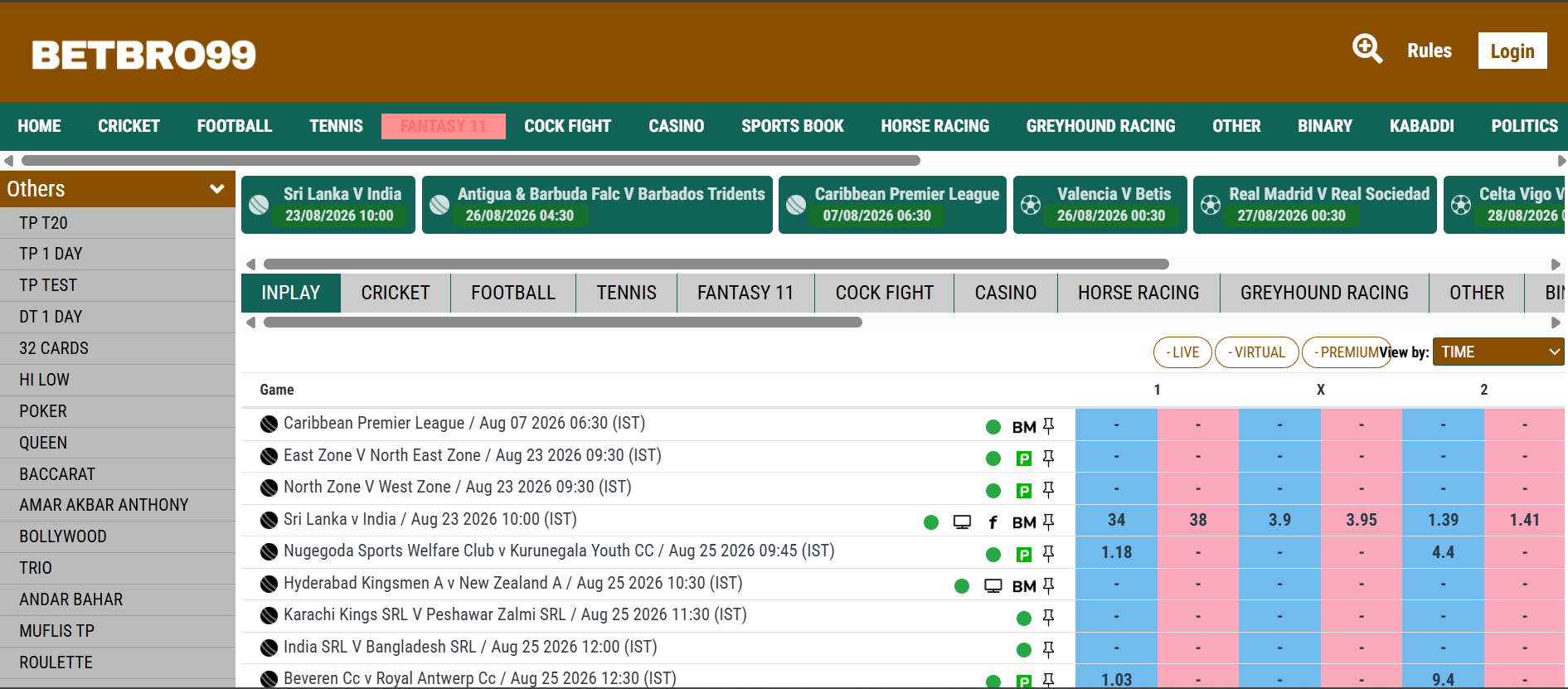Toggle the PREMIUM filter
Image resolution: width=1568 pixels, height=689 pixels.
(x=1346, y=352)
